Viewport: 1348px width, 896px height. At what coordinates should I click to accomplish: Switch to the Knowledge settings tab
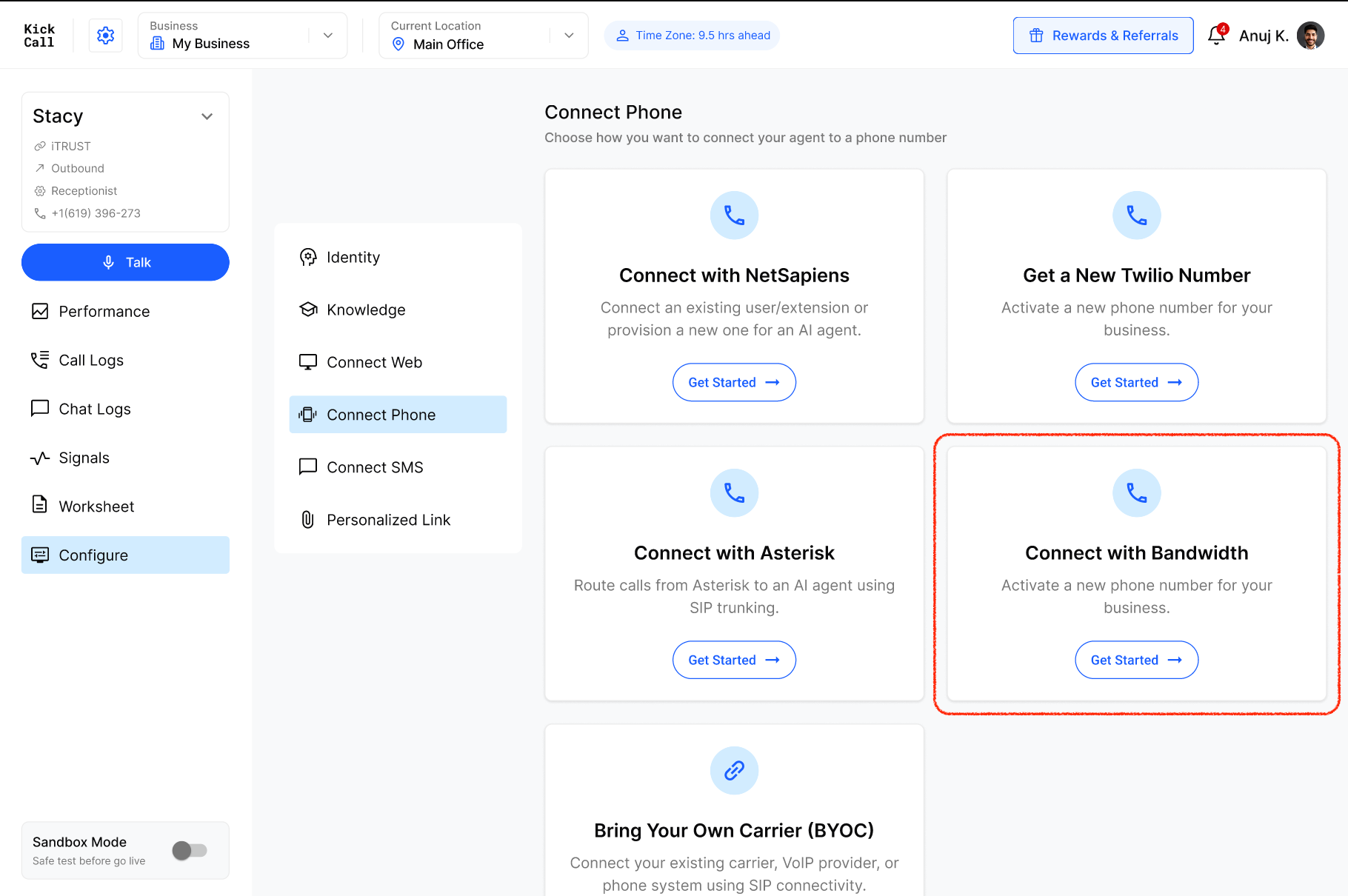(x=398, y=310)
